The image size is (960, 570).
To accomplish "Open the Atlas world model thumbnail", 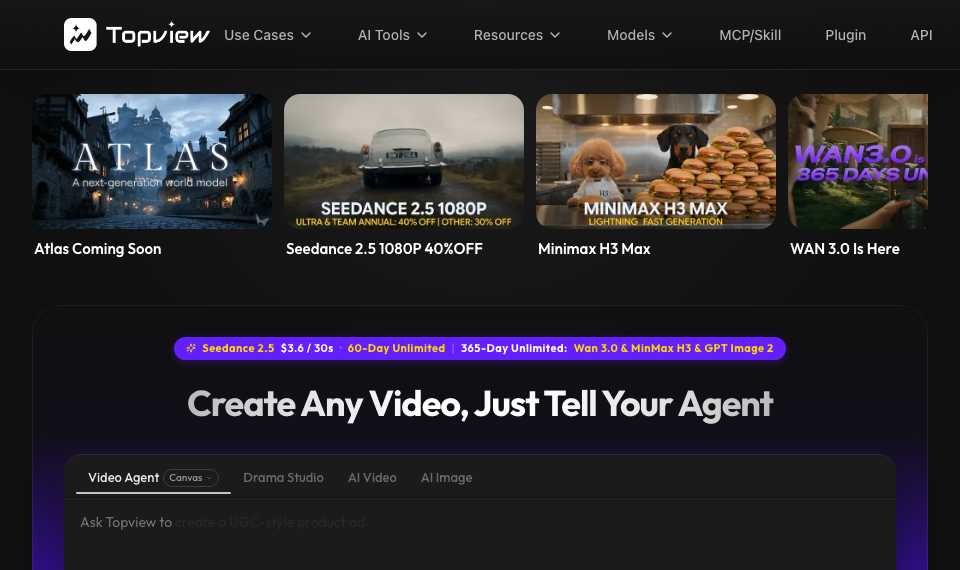I will [x=152, y=161].
